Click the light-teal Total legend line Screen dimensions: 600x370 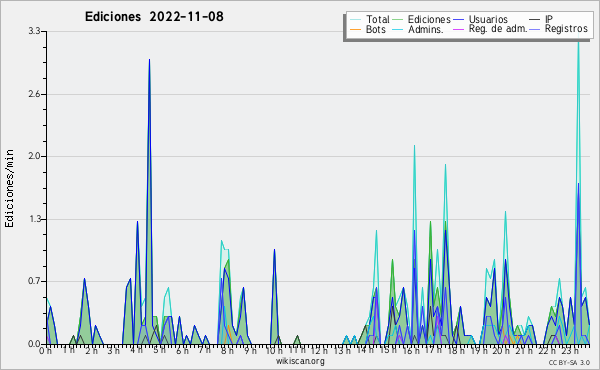coord(355,20)
